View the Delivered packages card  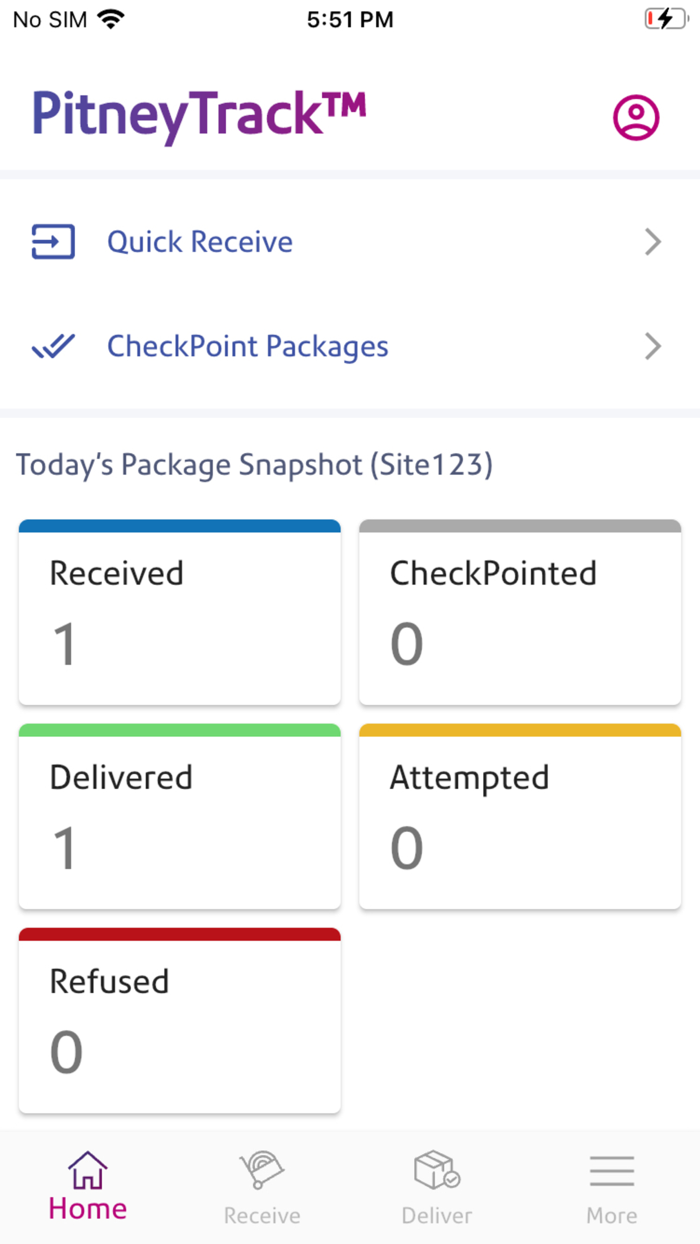[180, 816]
